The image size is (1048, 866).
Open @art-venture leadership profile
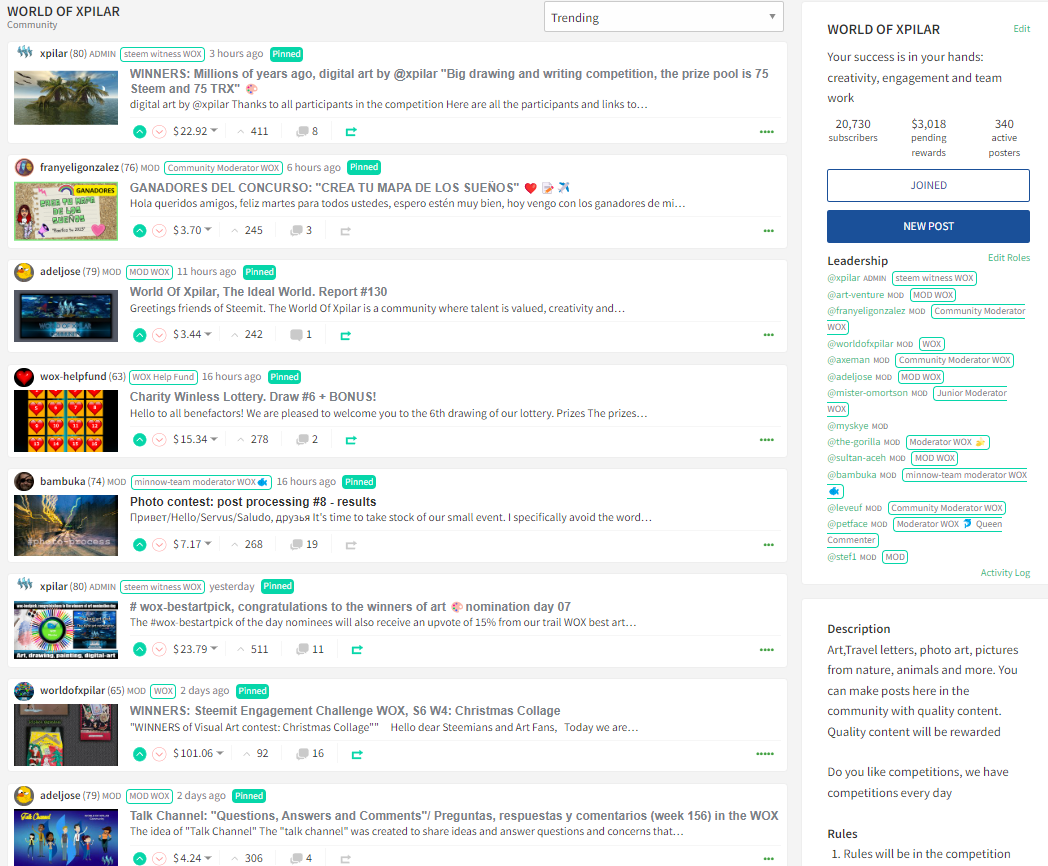click(856, 295)
